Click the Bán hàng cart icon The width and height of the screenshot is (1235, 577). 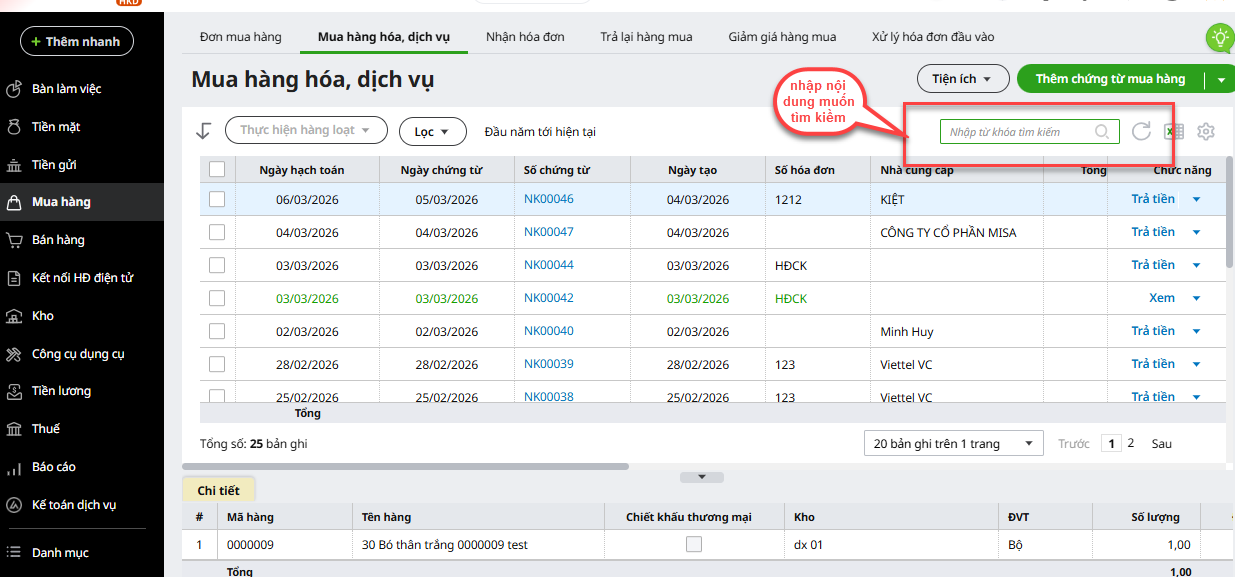pyautogui.click(x=14, y=240)
